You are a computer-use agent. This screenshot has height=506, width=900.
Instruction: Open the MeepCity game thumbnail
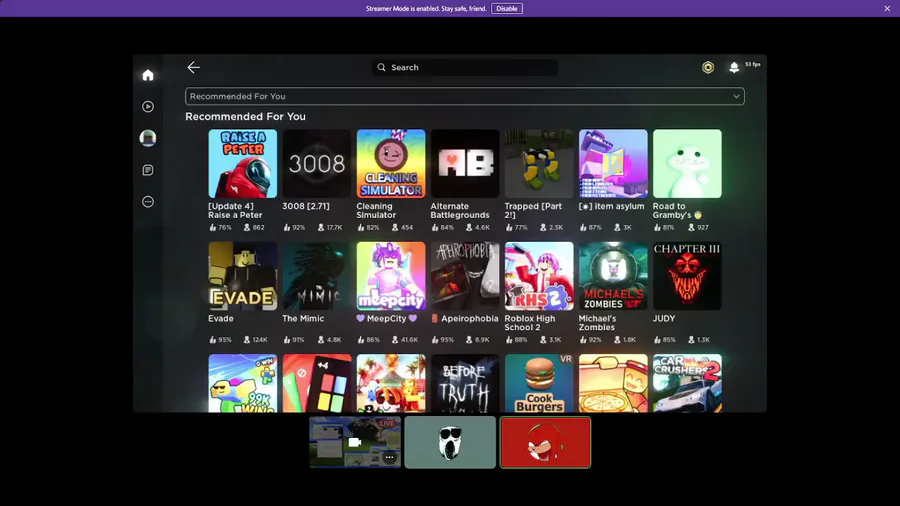pyautogui.click(x=391, y=276)
